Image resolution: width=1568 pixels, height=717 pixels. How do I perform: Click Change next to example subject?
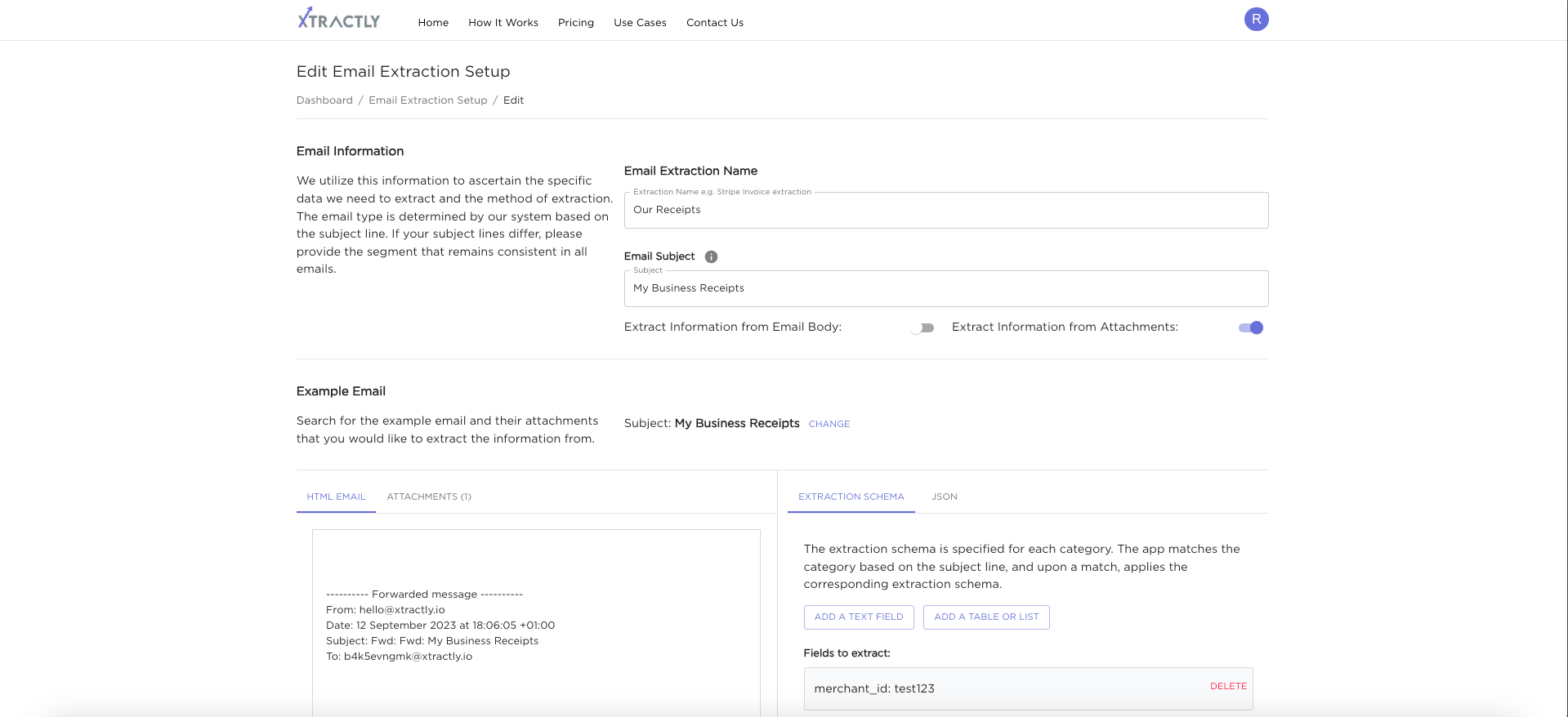(x=829, y=424)
